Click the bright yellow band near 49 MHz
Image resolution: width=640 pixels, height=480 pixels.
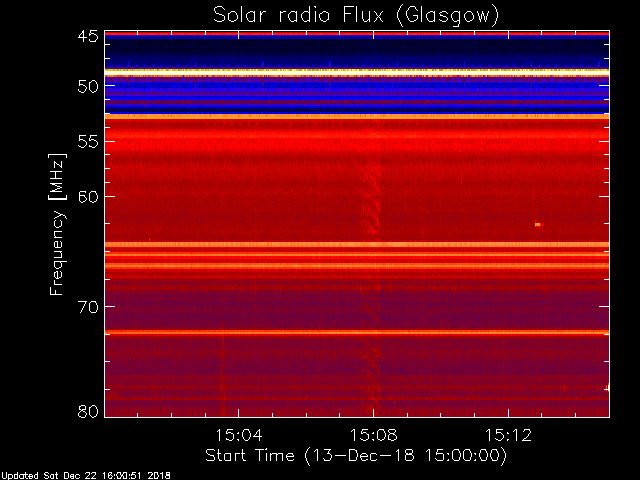357,71
